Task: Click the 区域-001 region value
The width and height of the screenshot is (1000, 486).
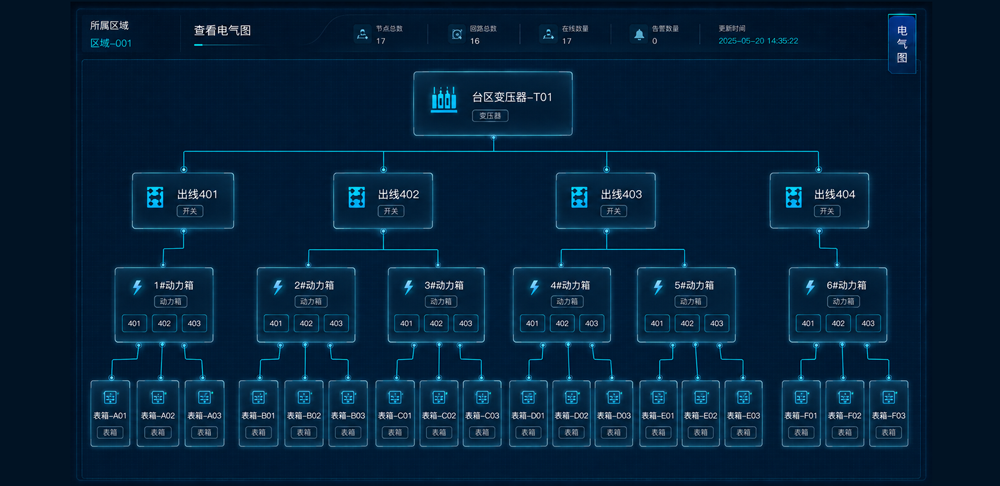Action: (x=111, y=43)
